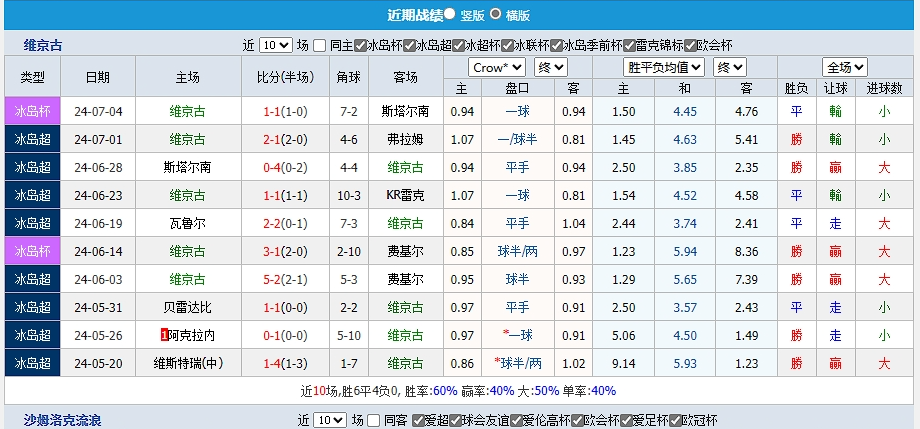Uncheck the 雷克锦标 filter checkbox
920x429 pixels.
(x=629, y=45)
